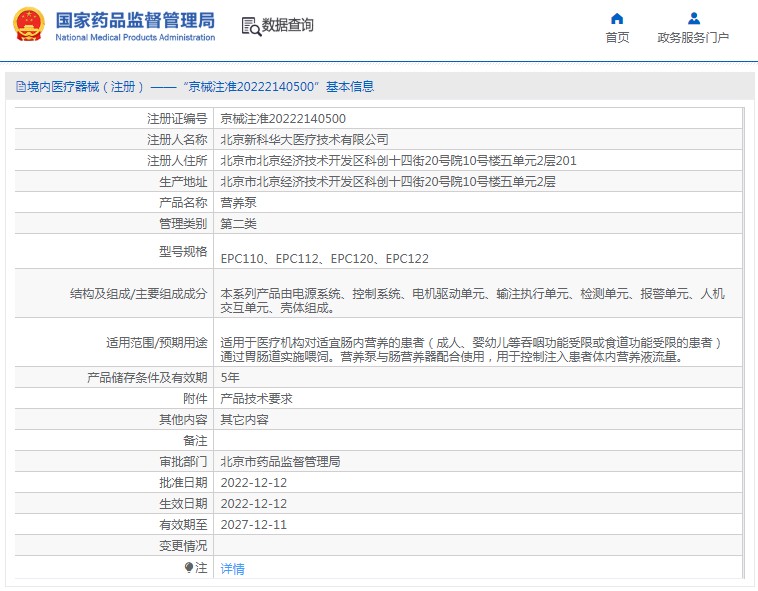Open the 数据查询 search icon
Screen dimensions: 758x591
click(x=251, y=27)
